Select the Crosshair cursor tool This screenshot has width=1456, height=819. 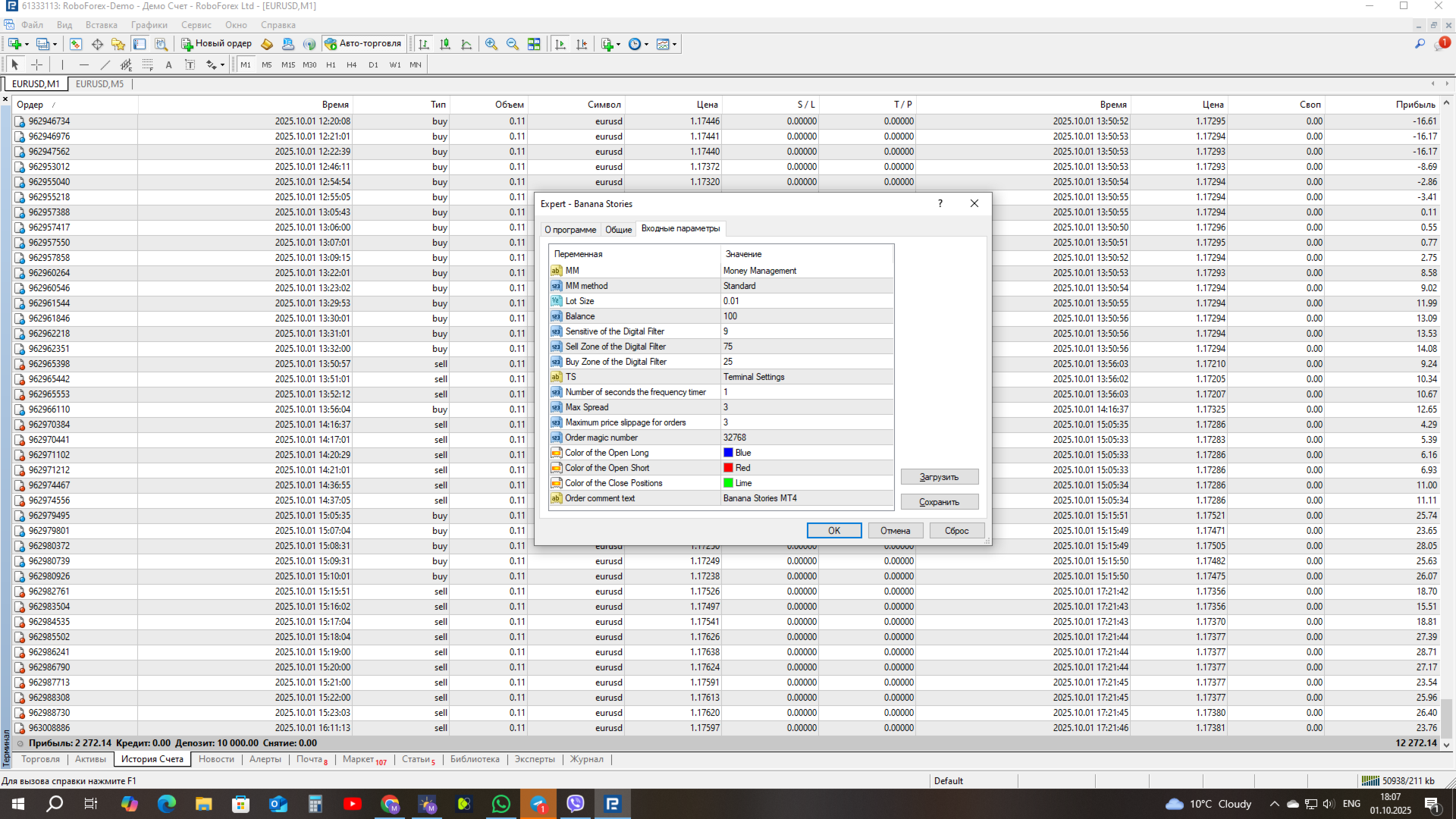tap(36, 65)
